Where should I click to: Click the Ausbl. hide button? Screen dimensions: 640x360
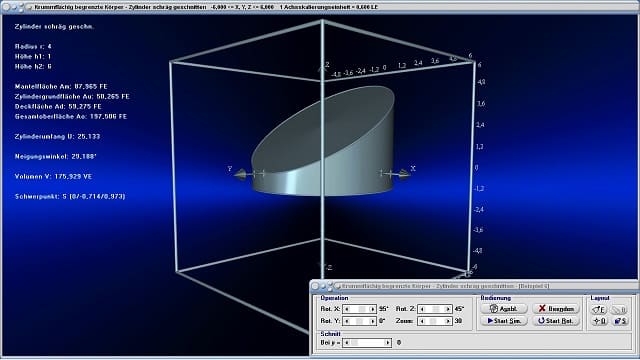coord(504,309)
